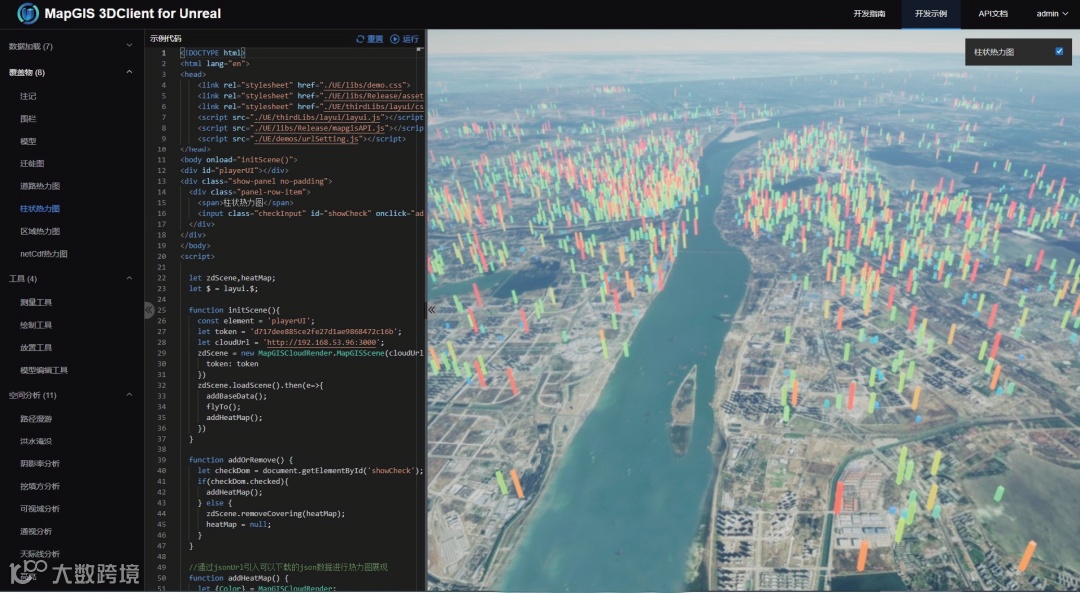This screenshot has width=1080, height=593.
Task: Click the "let $ = layui.$;" code line
Action: point(223,289)
